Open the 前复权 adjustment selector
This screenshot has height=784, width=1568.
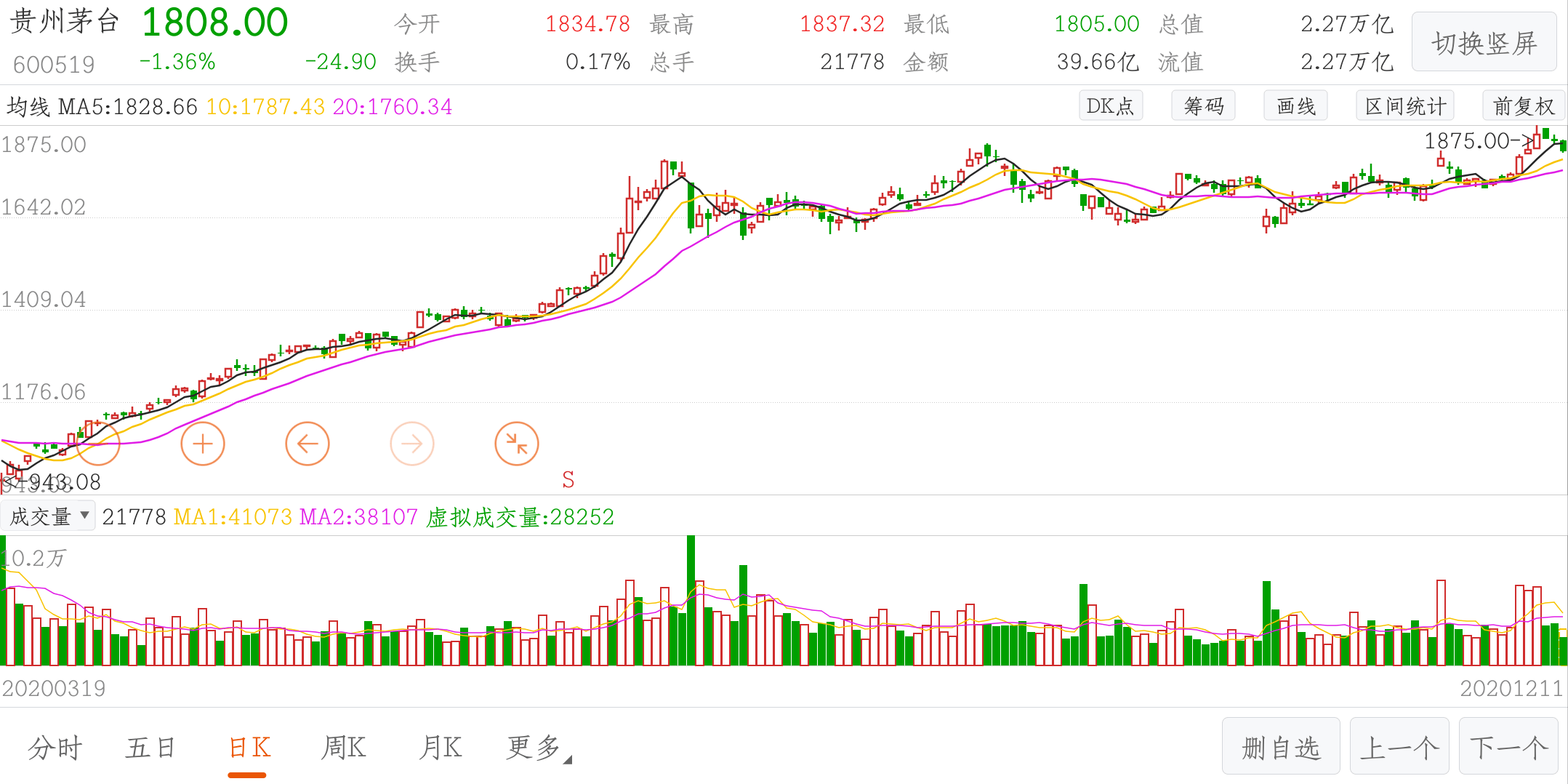[1523, 106]
